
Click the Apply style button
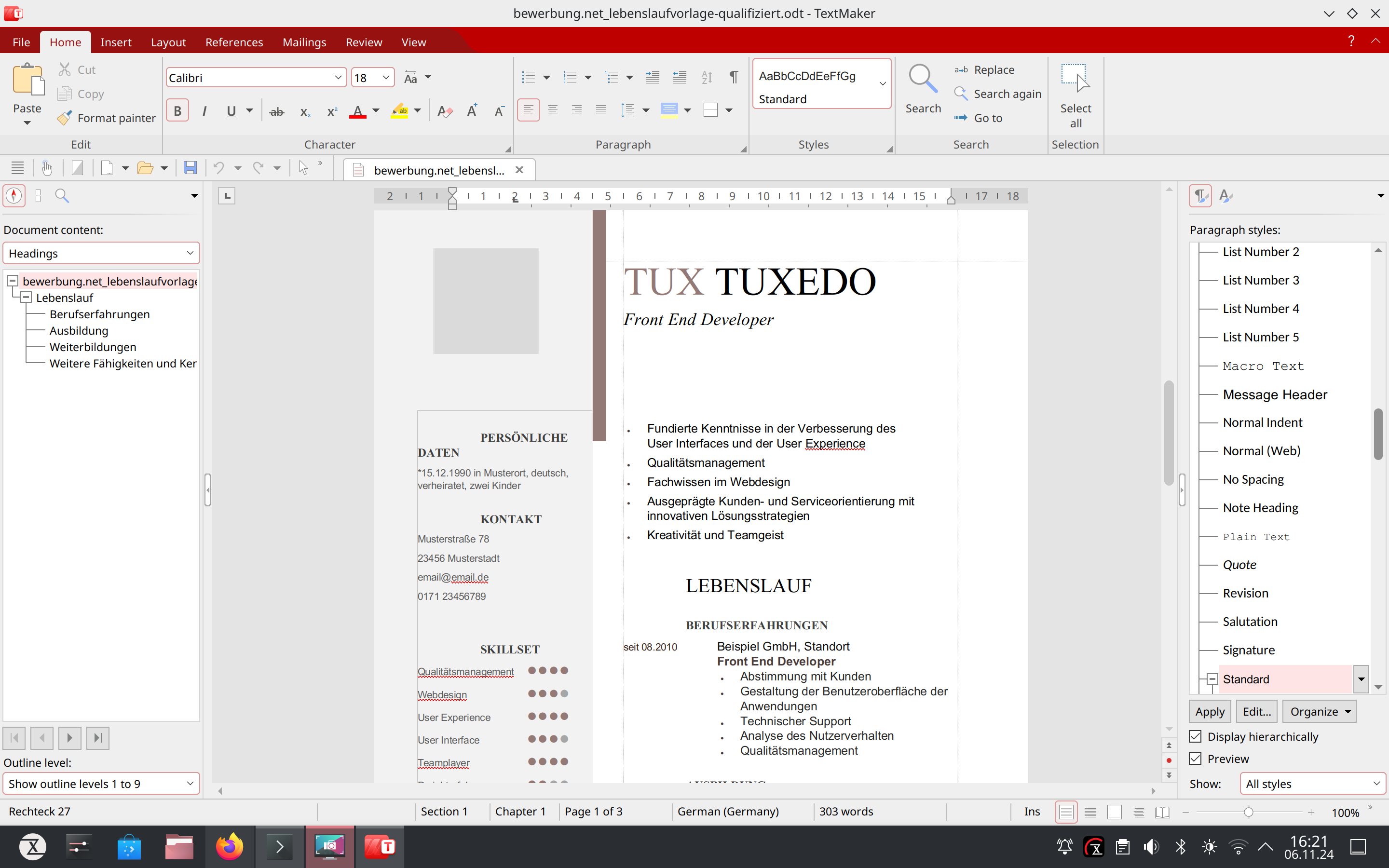click(1210, 711)
